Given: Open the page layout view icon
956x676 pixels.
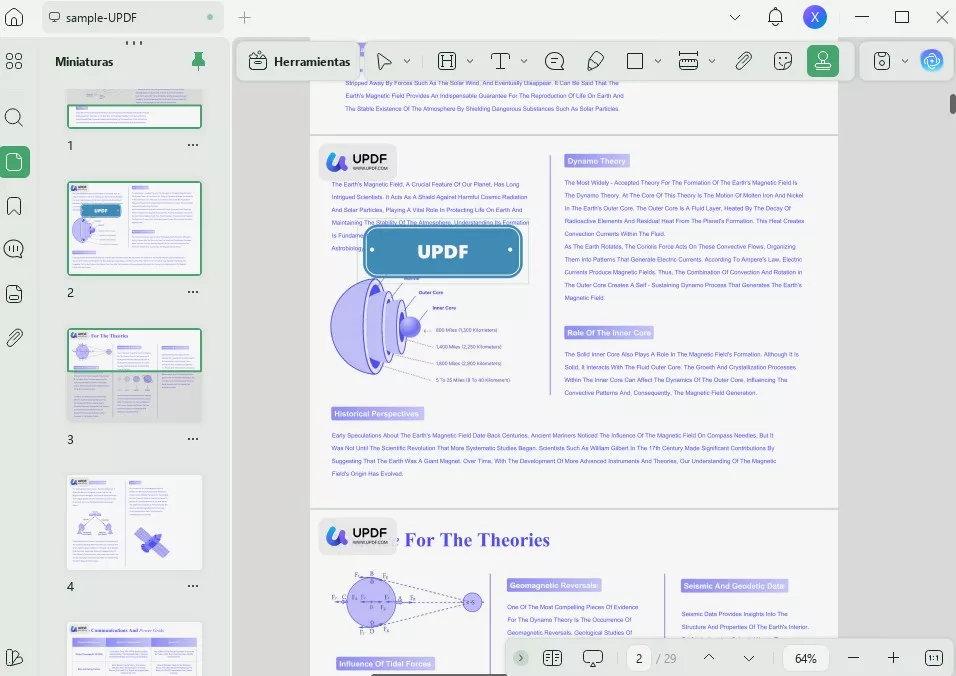Looking at the screenshot, I should 552,658.
